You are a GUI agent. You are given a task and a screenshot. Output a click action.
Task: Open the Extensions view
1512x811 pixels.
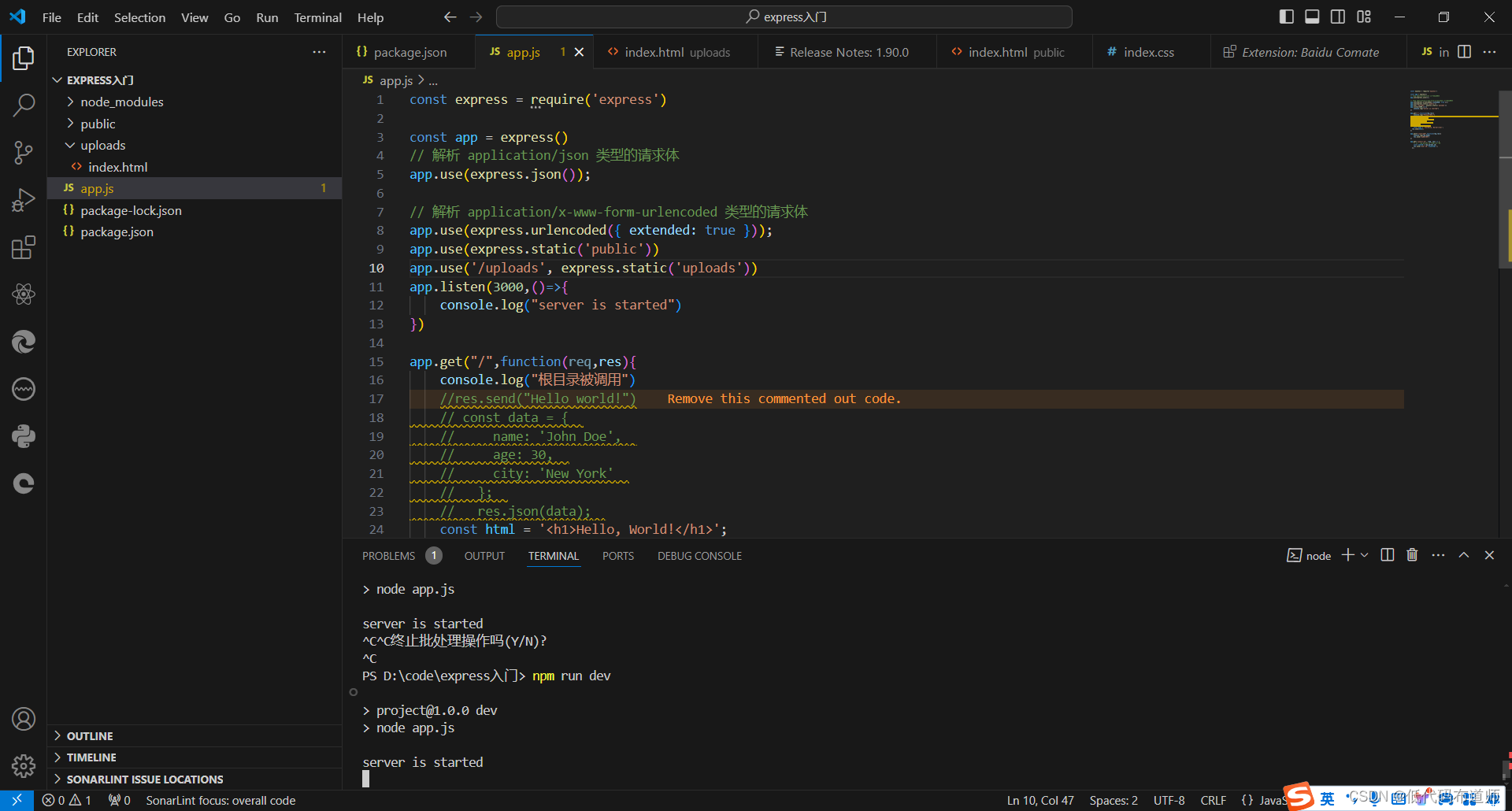[24, 247]
